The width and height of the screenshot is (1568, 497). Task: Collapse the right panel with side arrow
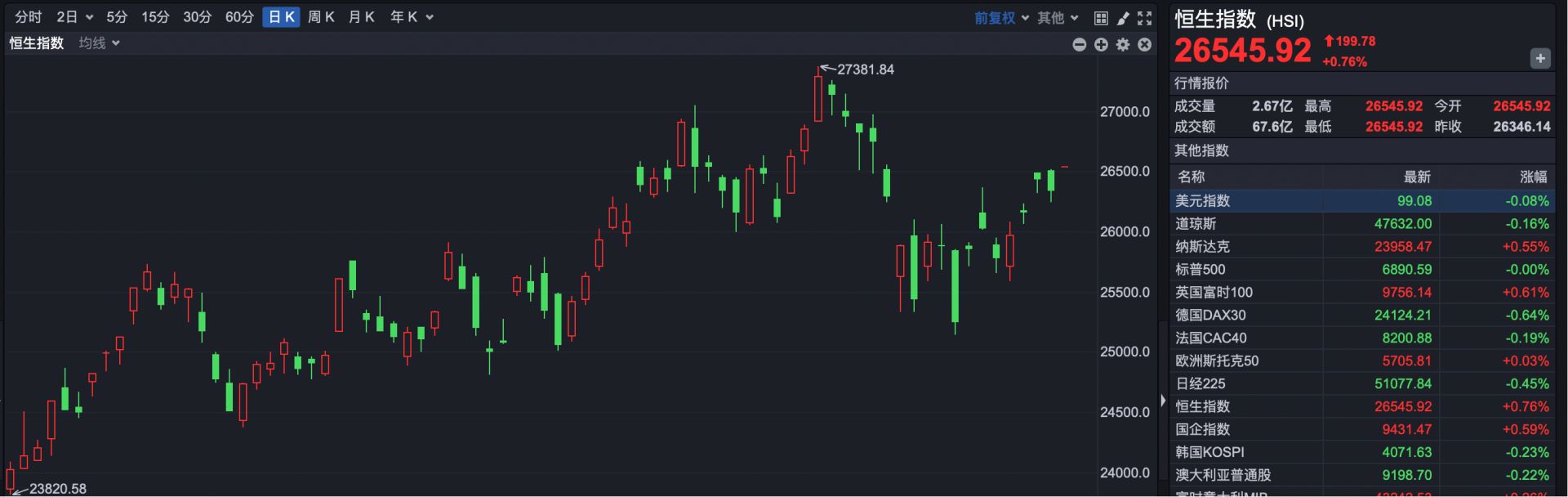[x=1163, y=401]
